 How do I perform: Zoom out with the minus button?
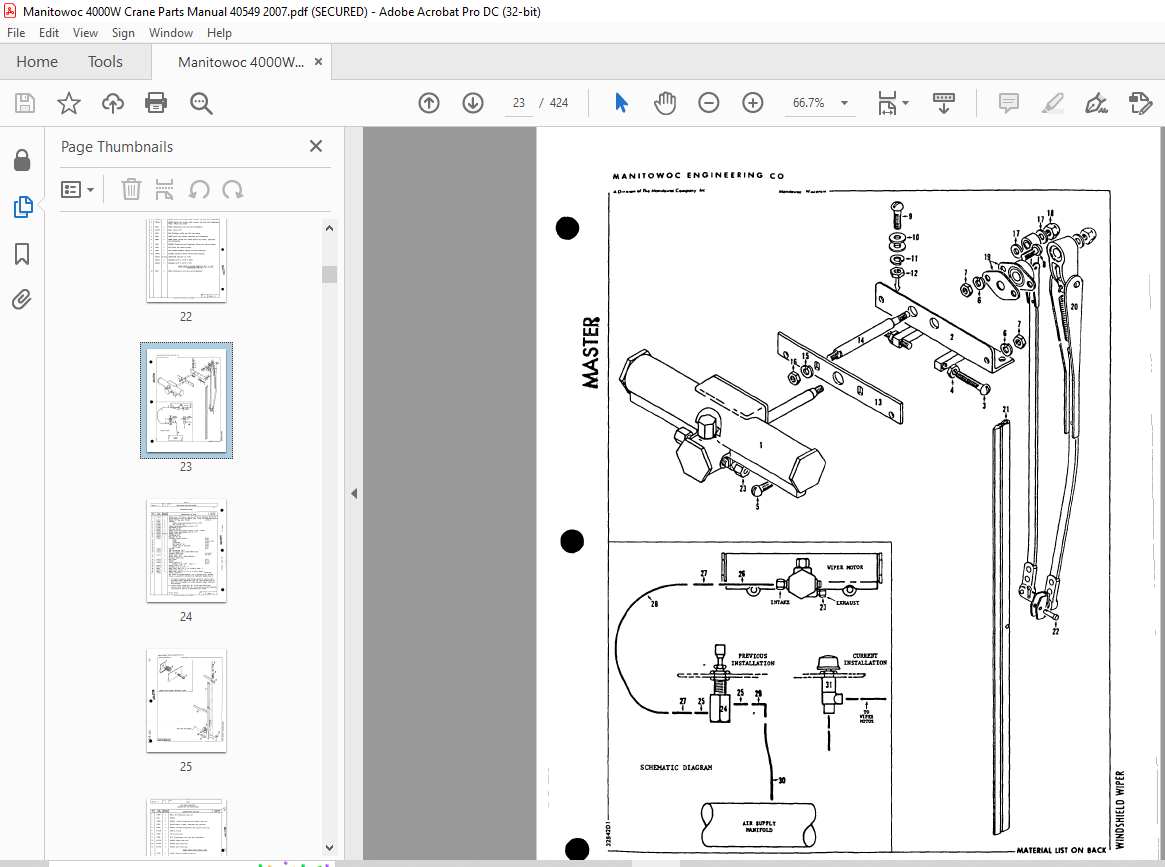(709, 103)
